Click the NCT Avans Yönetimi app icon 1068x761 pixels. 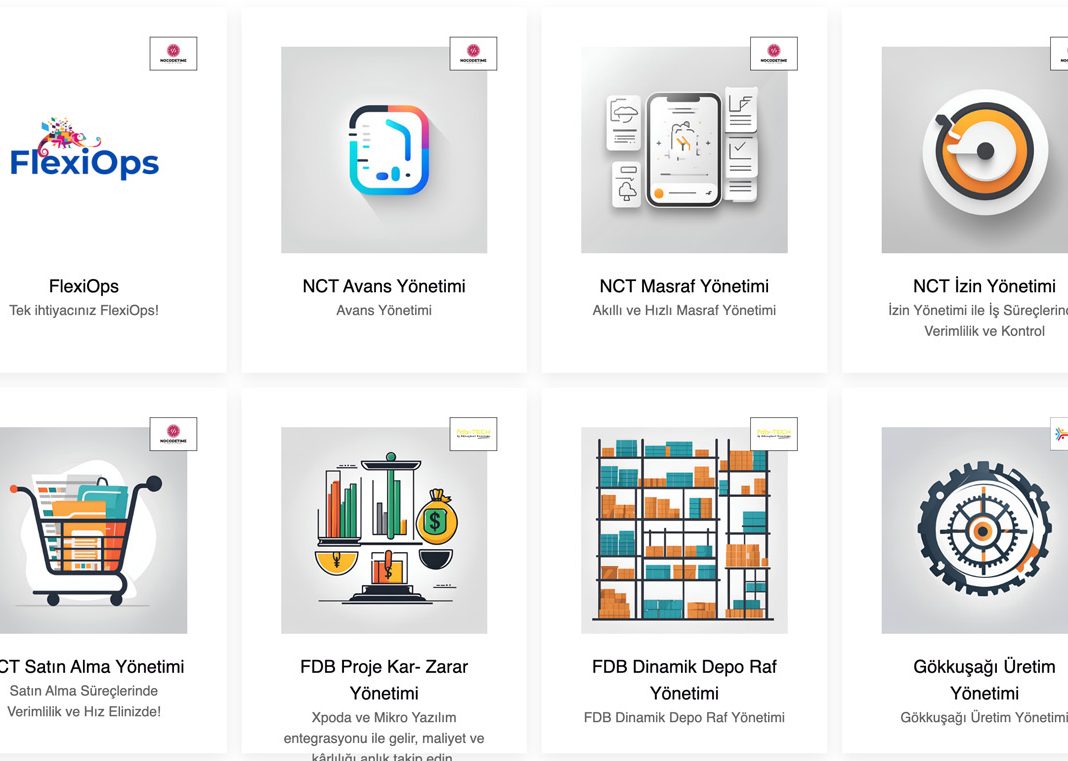tap(384, 150)
